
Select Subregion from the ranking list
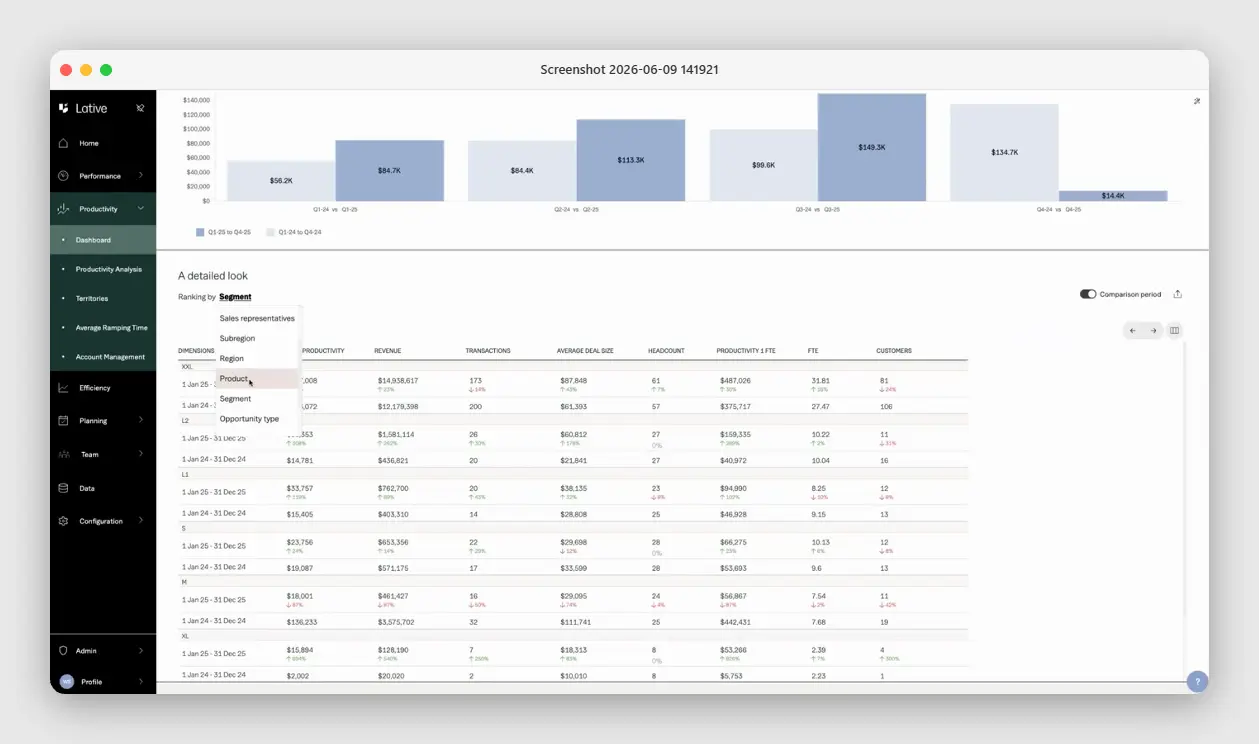(257, 338)
